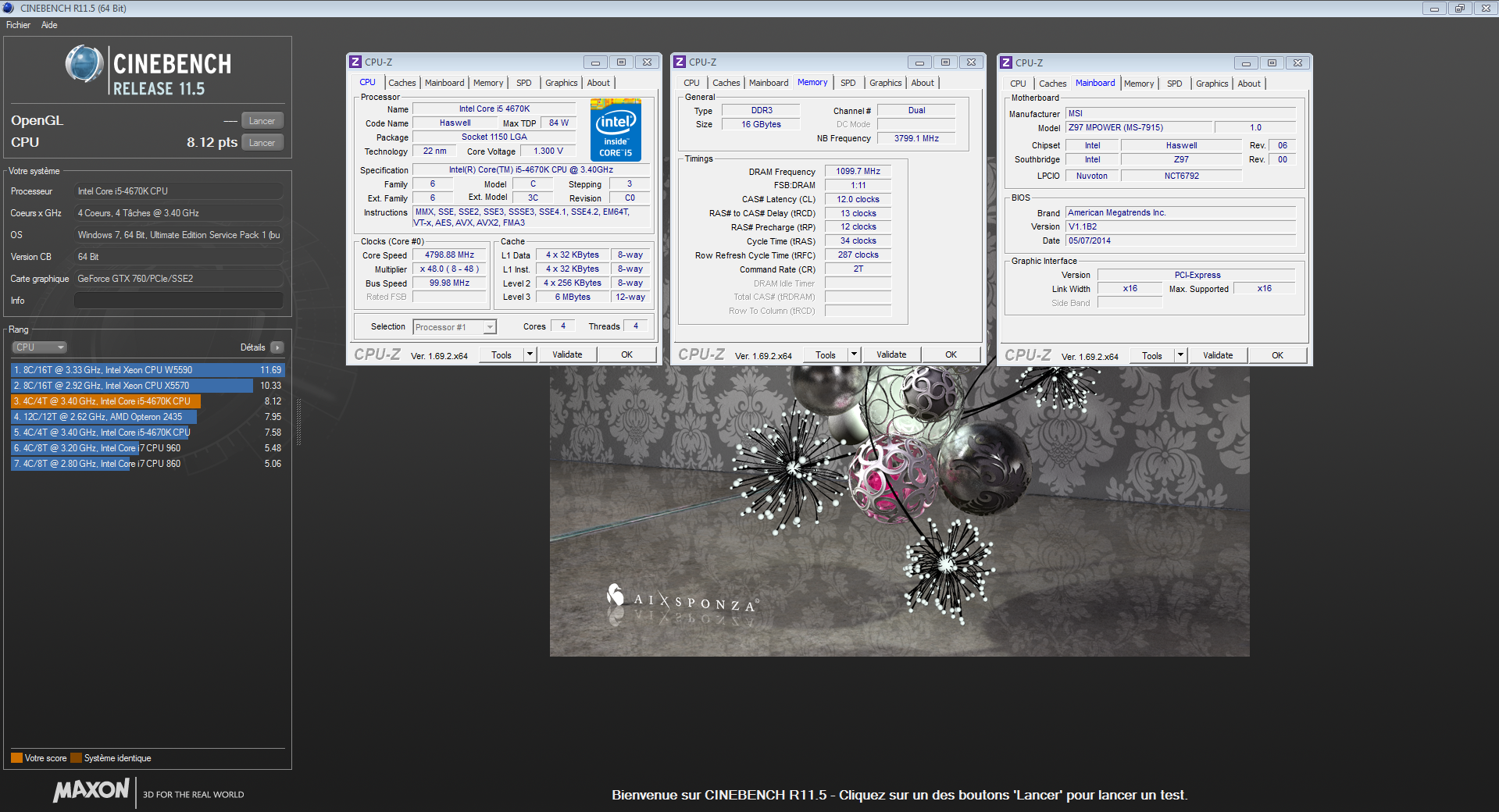Select ranking row i5-4670K scoring 7.58
The height and width of the screenshot is (812, 1499).
(x=148, y=433)
